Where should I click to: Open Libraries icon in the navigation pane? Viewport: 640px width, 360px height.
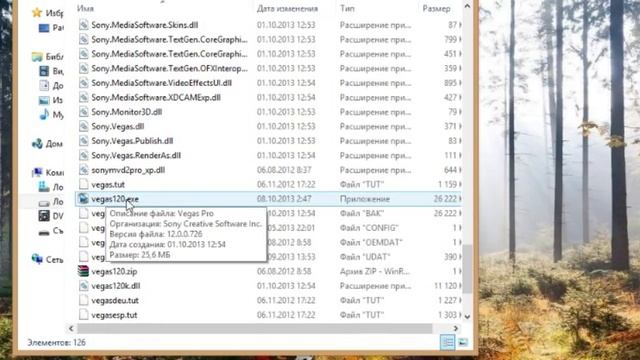(x=37, y=57)
